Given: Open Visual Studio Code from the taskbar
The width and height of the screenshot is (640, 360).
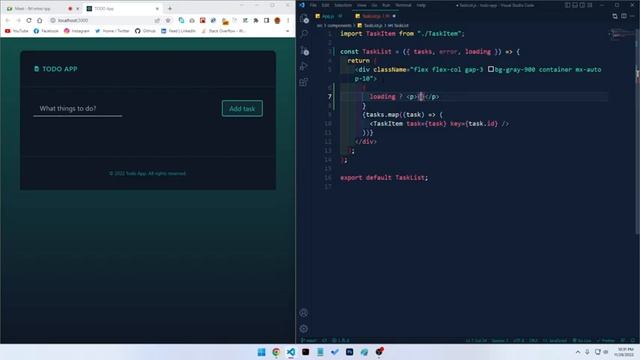Looking at the screenshot, I should pos(291,352).
